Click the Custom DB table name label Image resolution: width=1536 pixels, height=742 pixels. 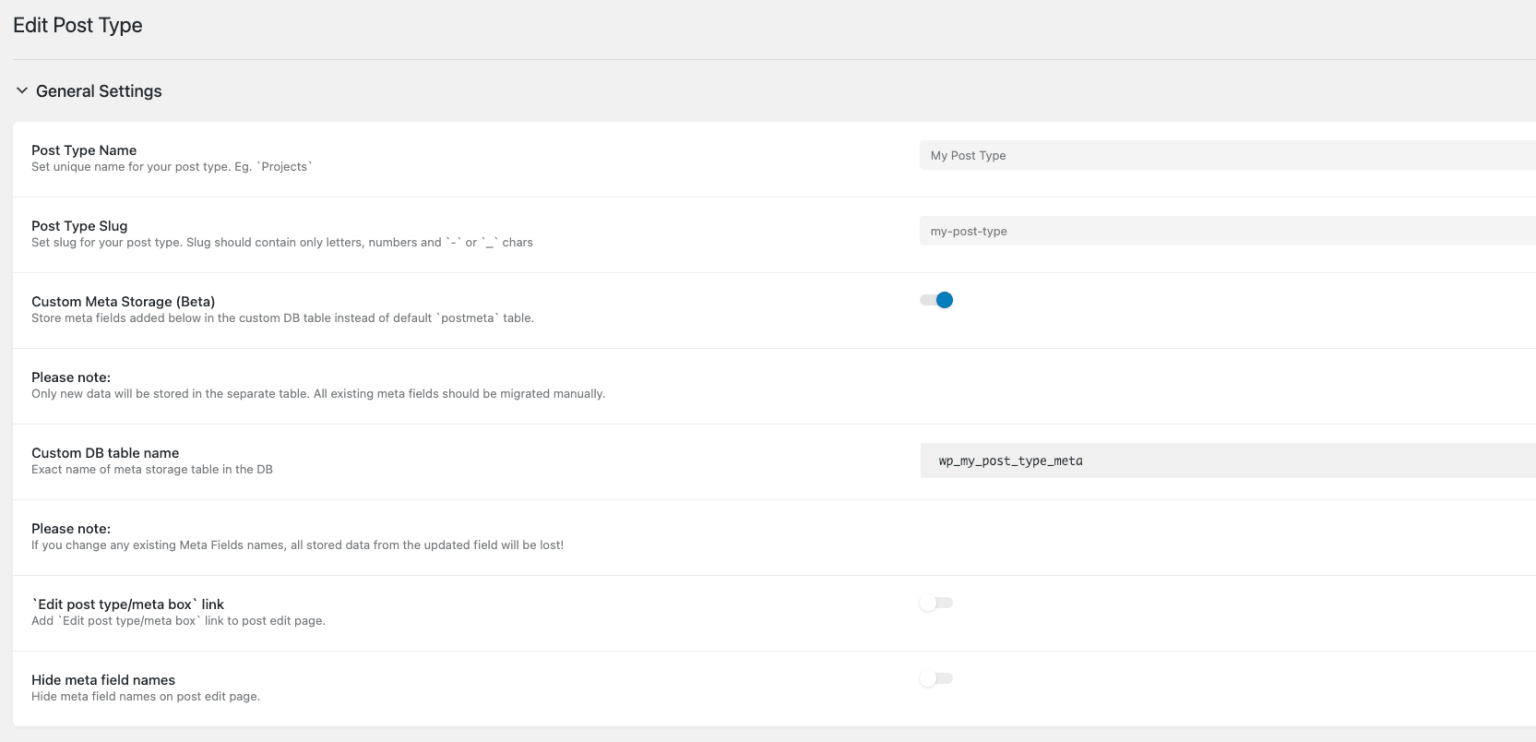click(105, 453)
